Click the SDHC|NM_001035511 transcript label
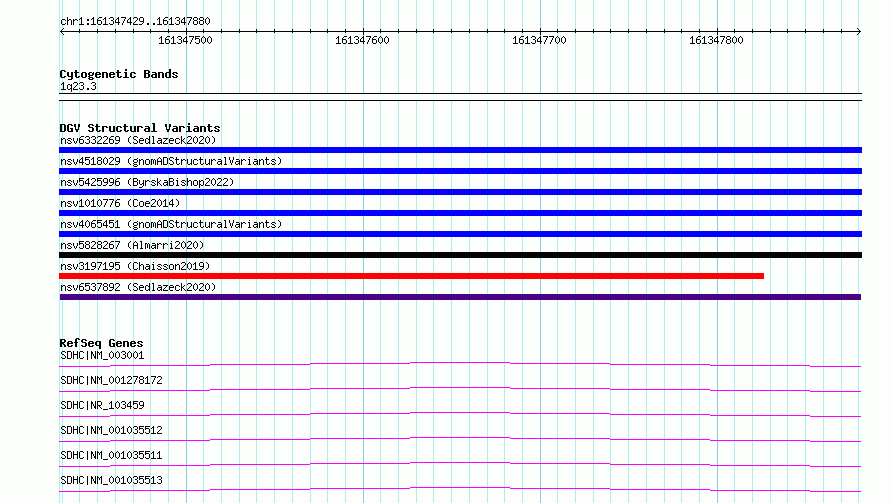This screenshot has width=890, height=503. (x=111, y=455)
